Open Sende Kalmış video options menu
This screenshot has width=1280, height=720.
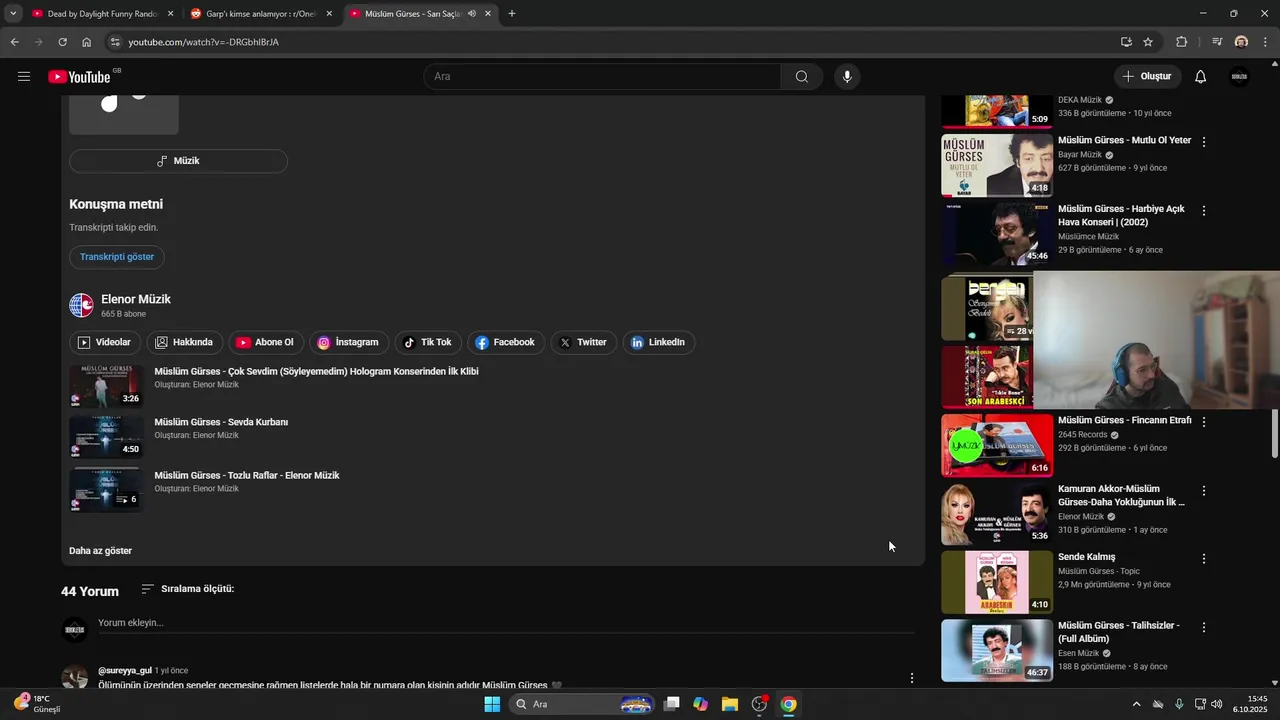1204,559
